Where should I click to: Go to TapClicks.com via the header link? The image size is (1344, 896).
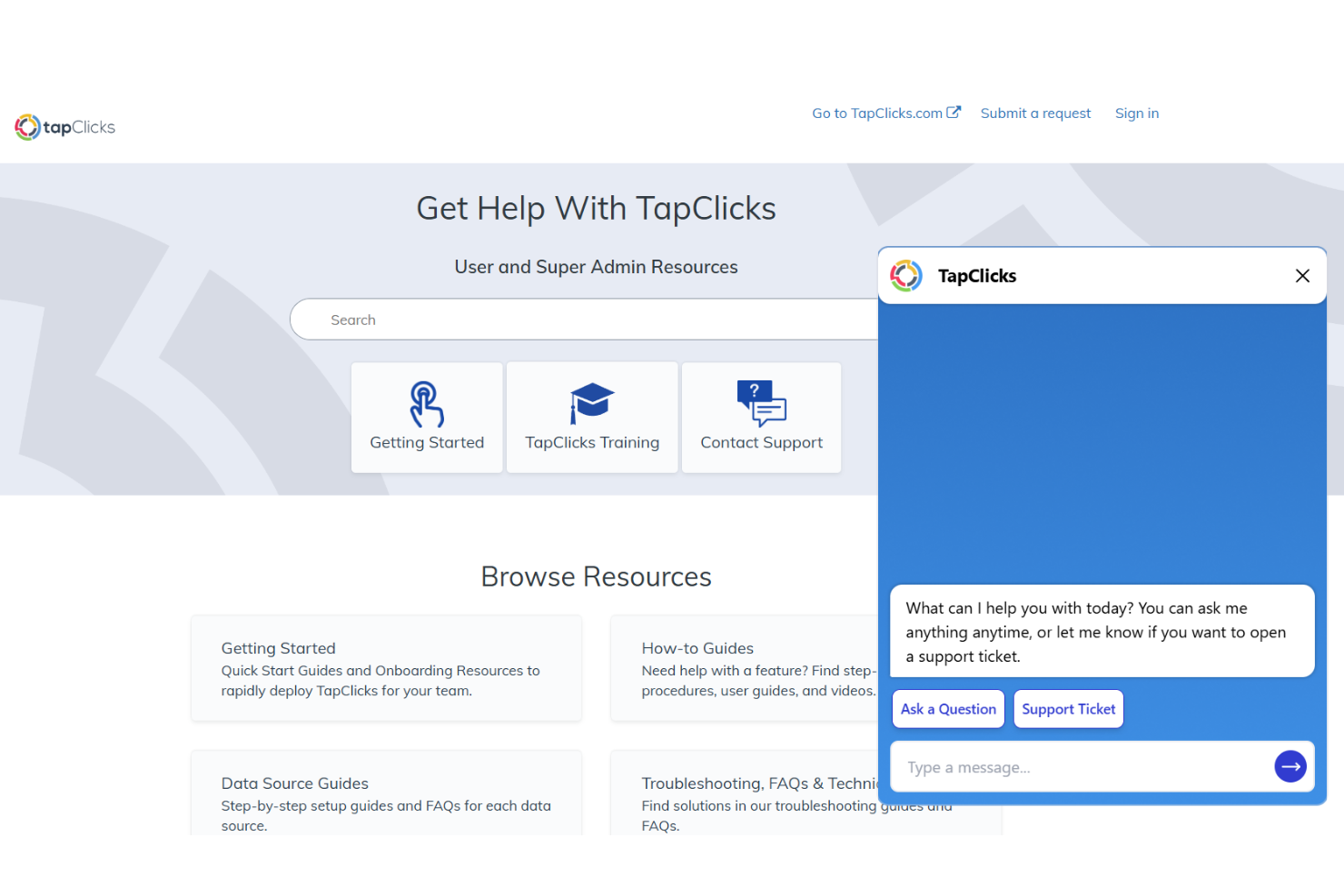click(886, 113)
